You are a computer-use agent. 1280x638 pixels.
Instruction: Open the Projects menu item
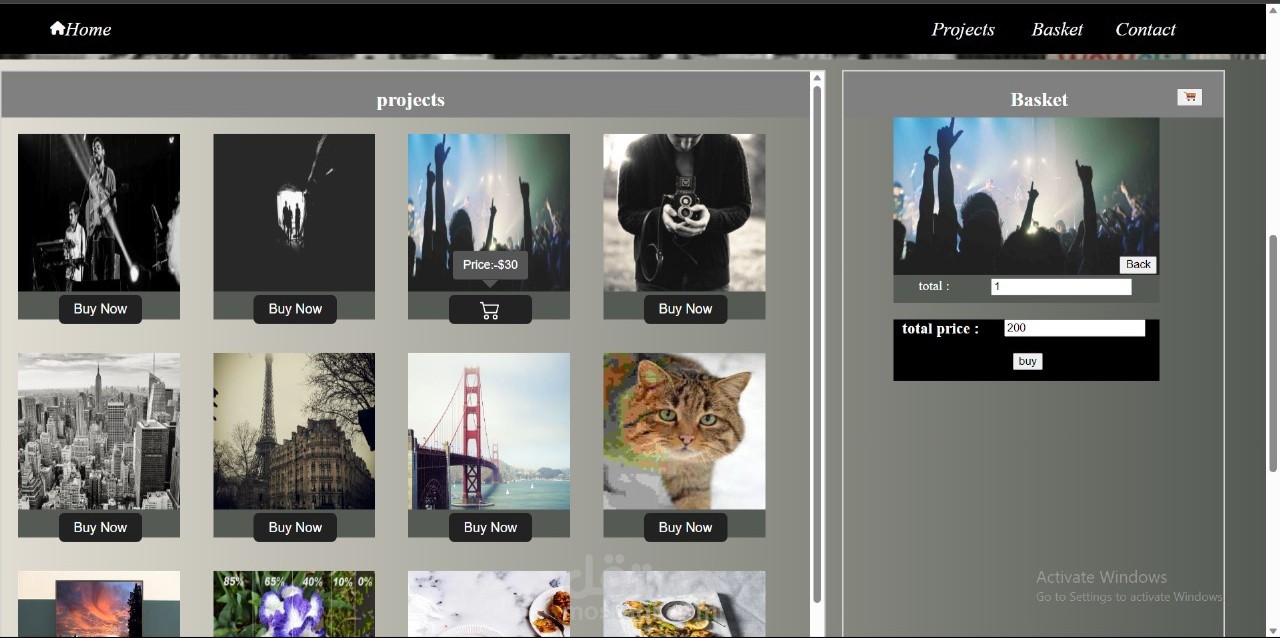963,29
